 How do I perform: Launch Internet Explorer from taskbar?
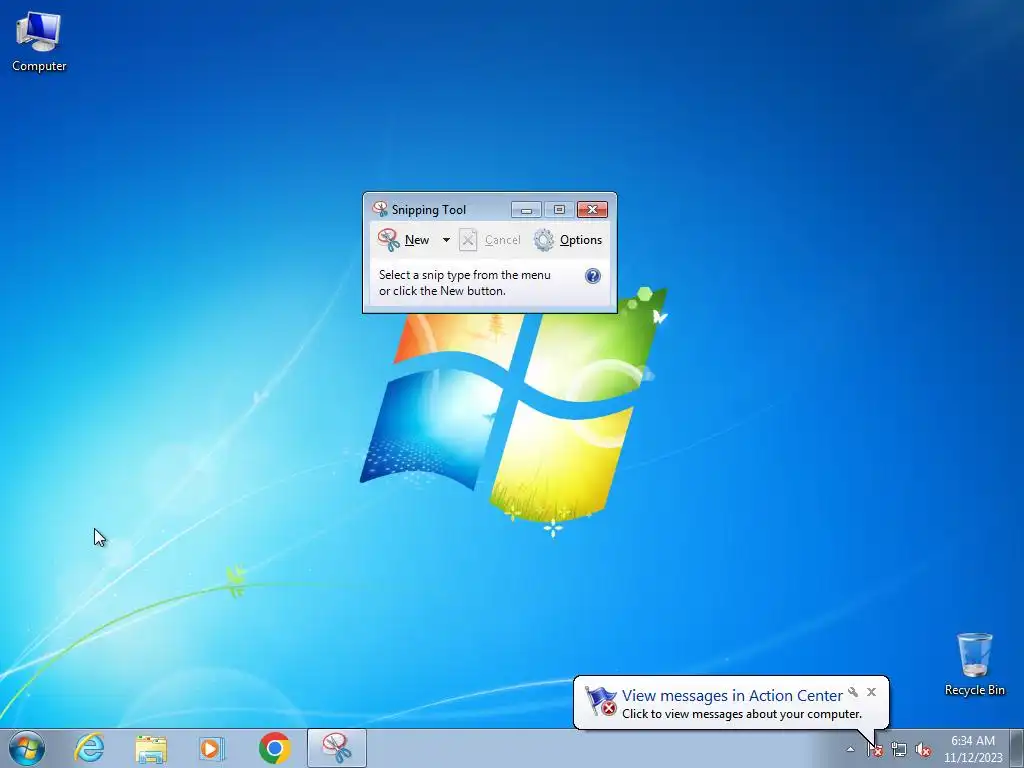[89, 748]
